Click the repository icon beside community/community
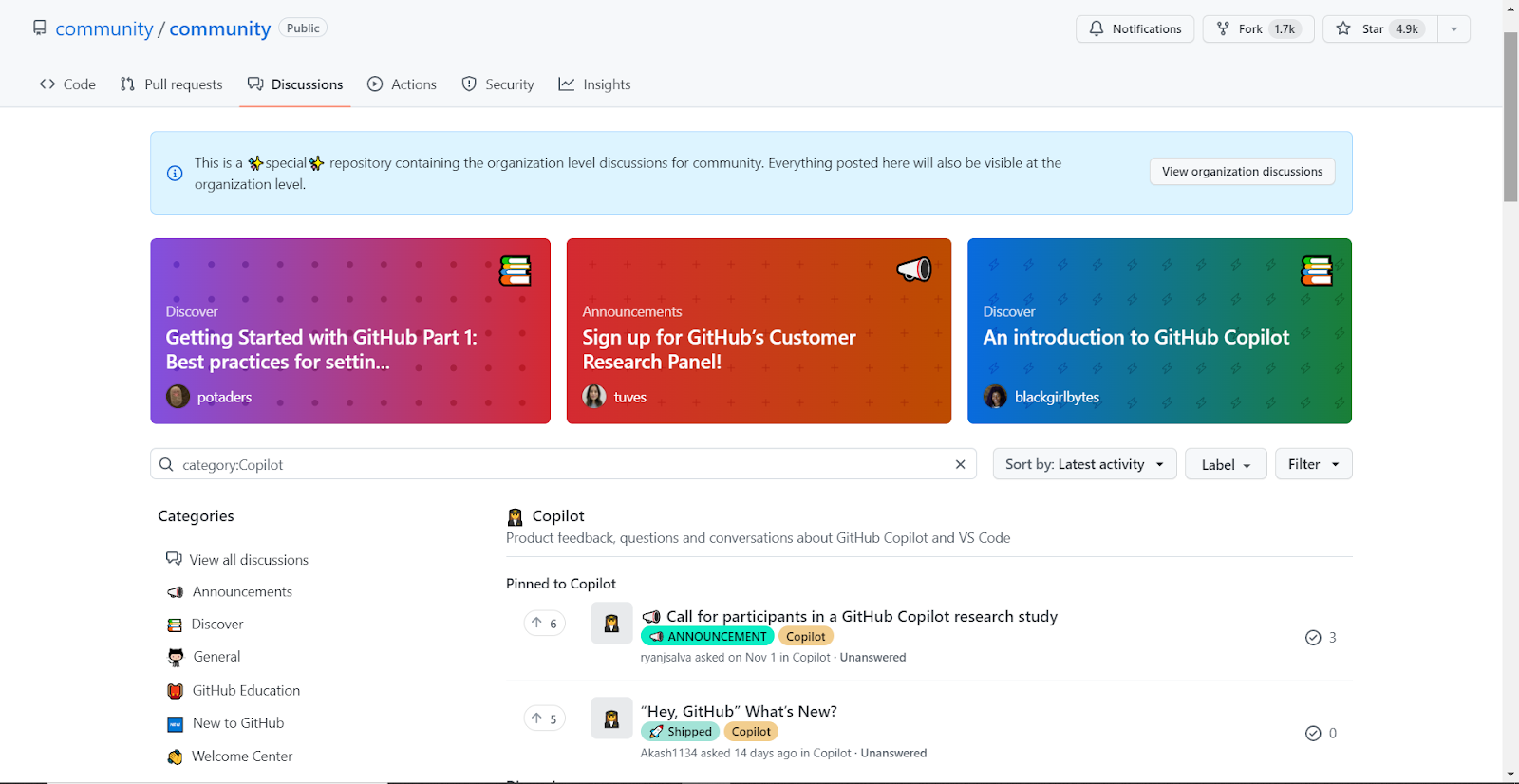The width and height of the screenshot is (1519, 784). [39, 28]
